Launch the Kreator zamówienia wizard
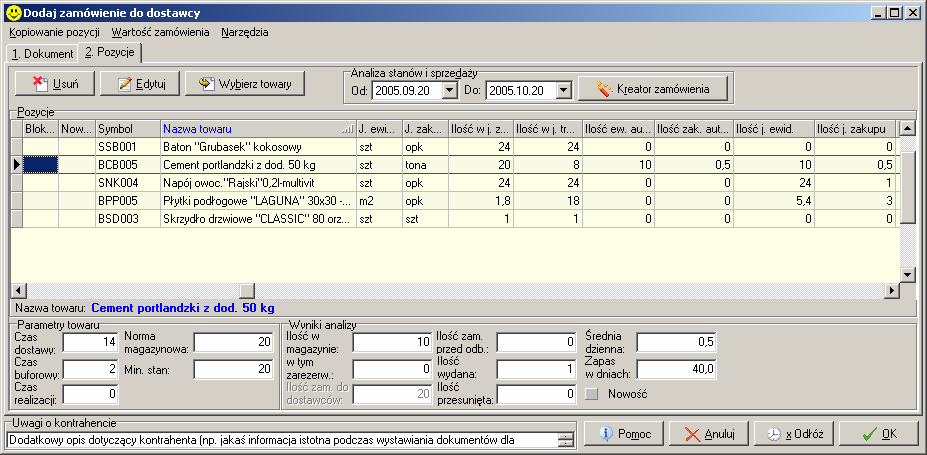Image resolution: width=927 pixels, height=455 pixels. [x=652, y=90]
